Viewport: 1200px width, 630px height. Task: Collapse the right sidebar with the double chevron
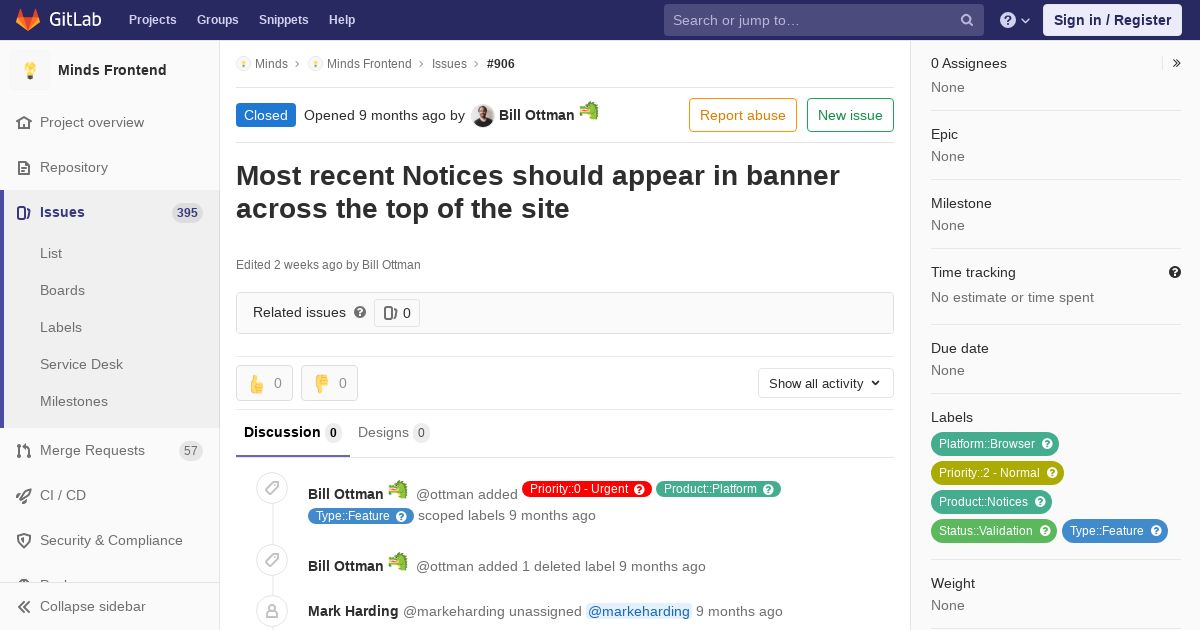pos(1177,63)
